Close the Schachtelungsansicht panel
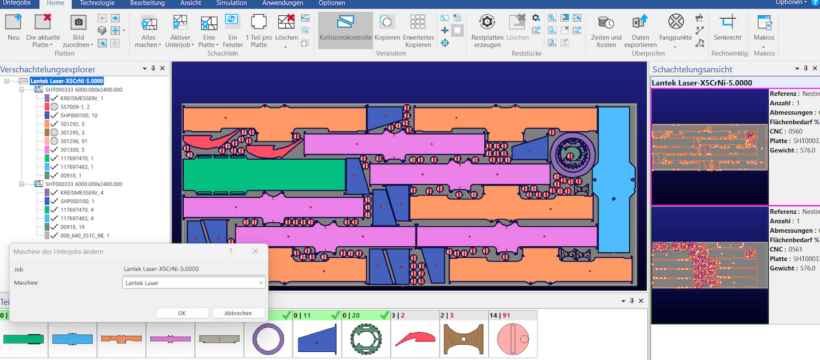Screen dimensions: 820x360 [814, 69]
